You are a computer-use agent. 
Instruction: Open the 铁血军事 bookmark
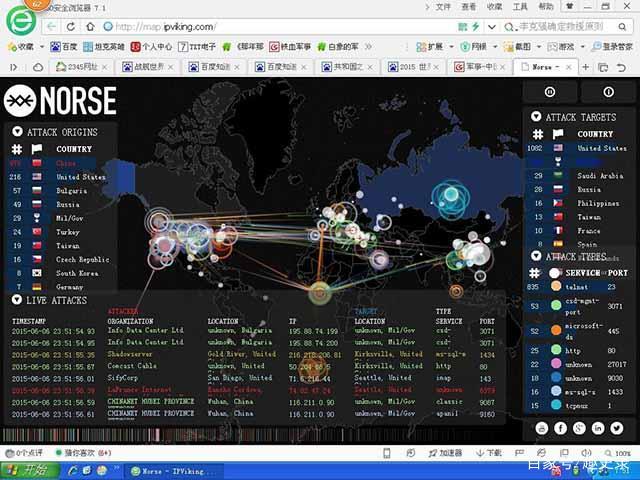[290, 47]
